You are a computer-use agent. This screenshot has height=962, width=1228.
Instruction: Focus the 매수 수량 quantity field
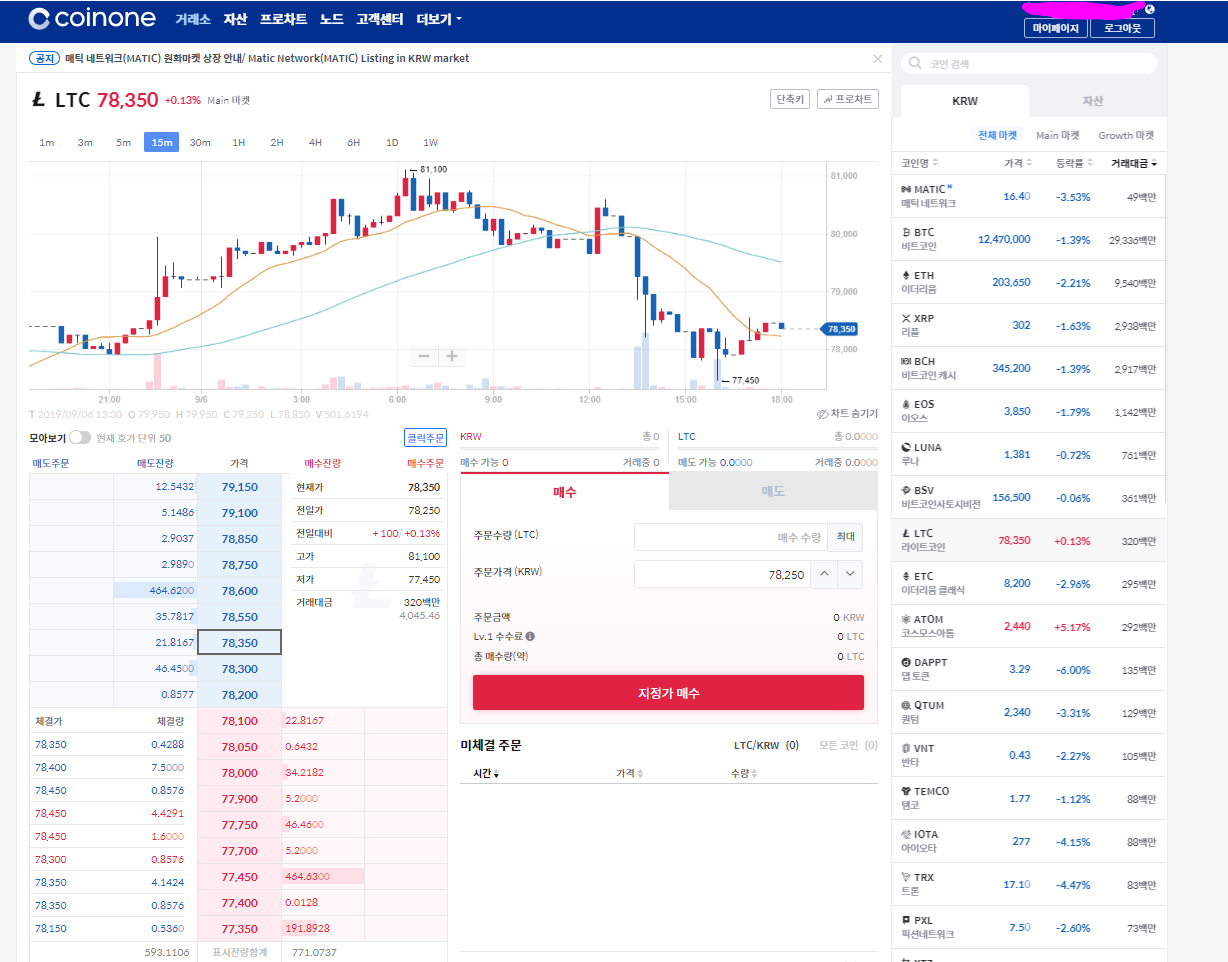(731, 537)
